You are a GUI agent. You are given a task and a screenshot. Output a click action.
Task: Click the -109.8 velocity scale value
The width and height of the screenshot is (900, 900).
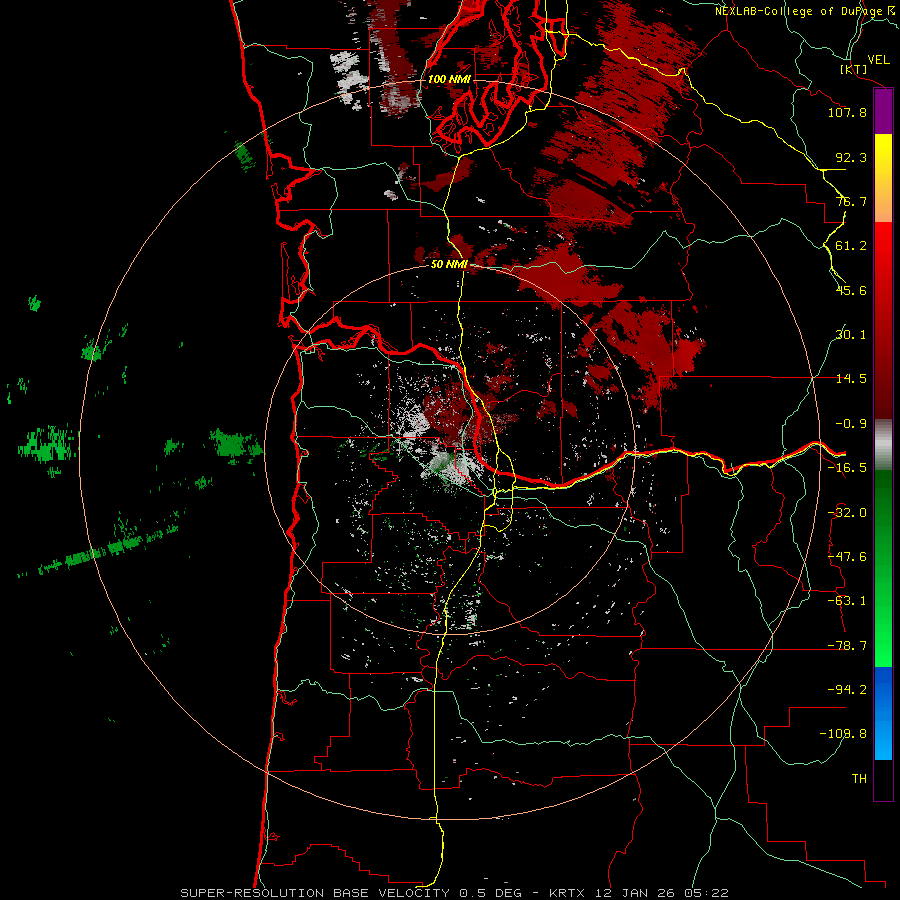tap(843, 734)
